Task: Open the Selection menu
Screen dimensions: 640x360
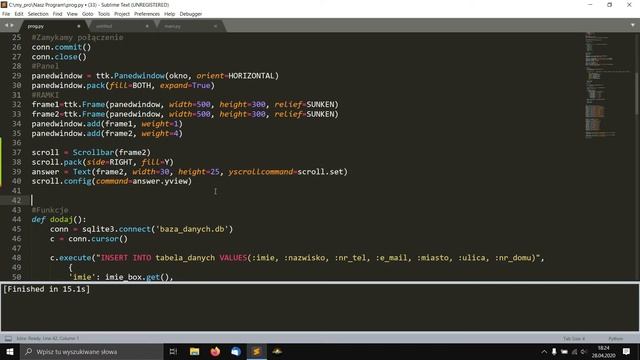Action: coord(38,14)
